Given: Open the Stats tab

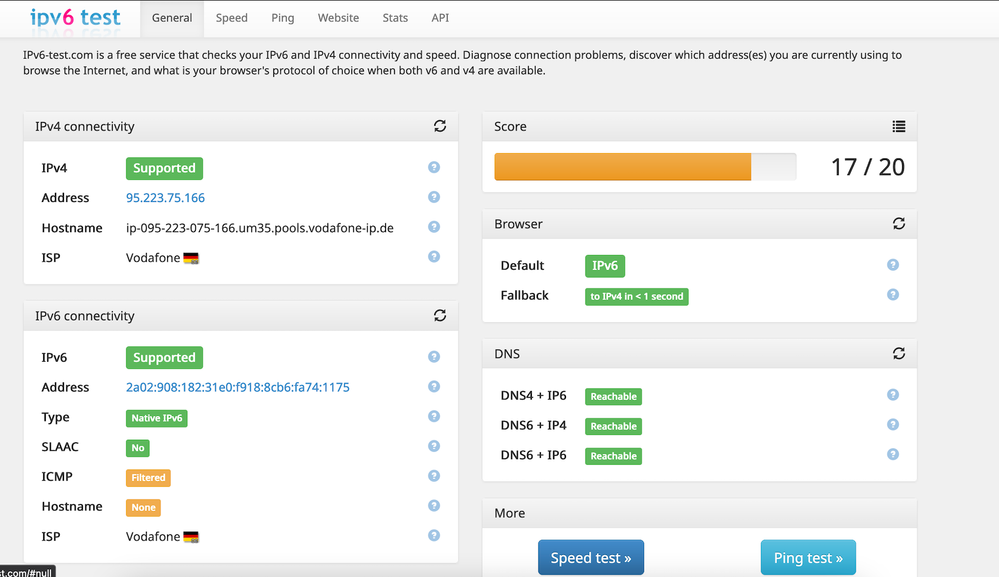Looking at the screenshot, I should point(395,18).
